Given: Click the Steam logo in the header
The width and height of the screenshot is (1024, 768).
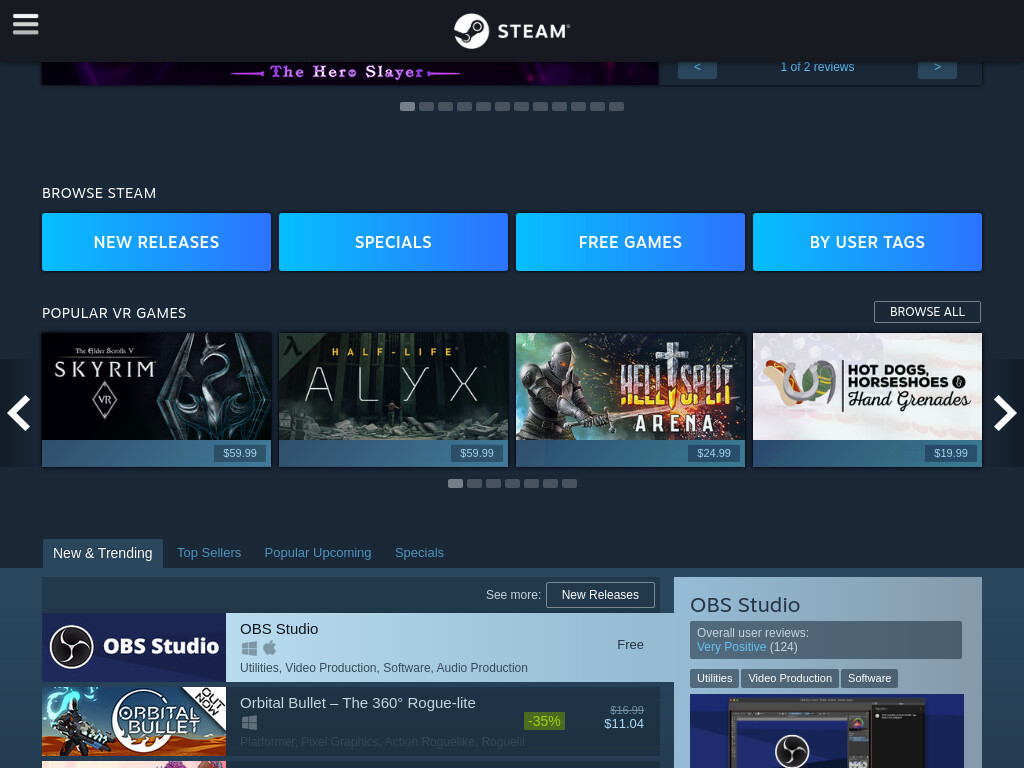Looking at the screenshot, I should click(512, 31).
